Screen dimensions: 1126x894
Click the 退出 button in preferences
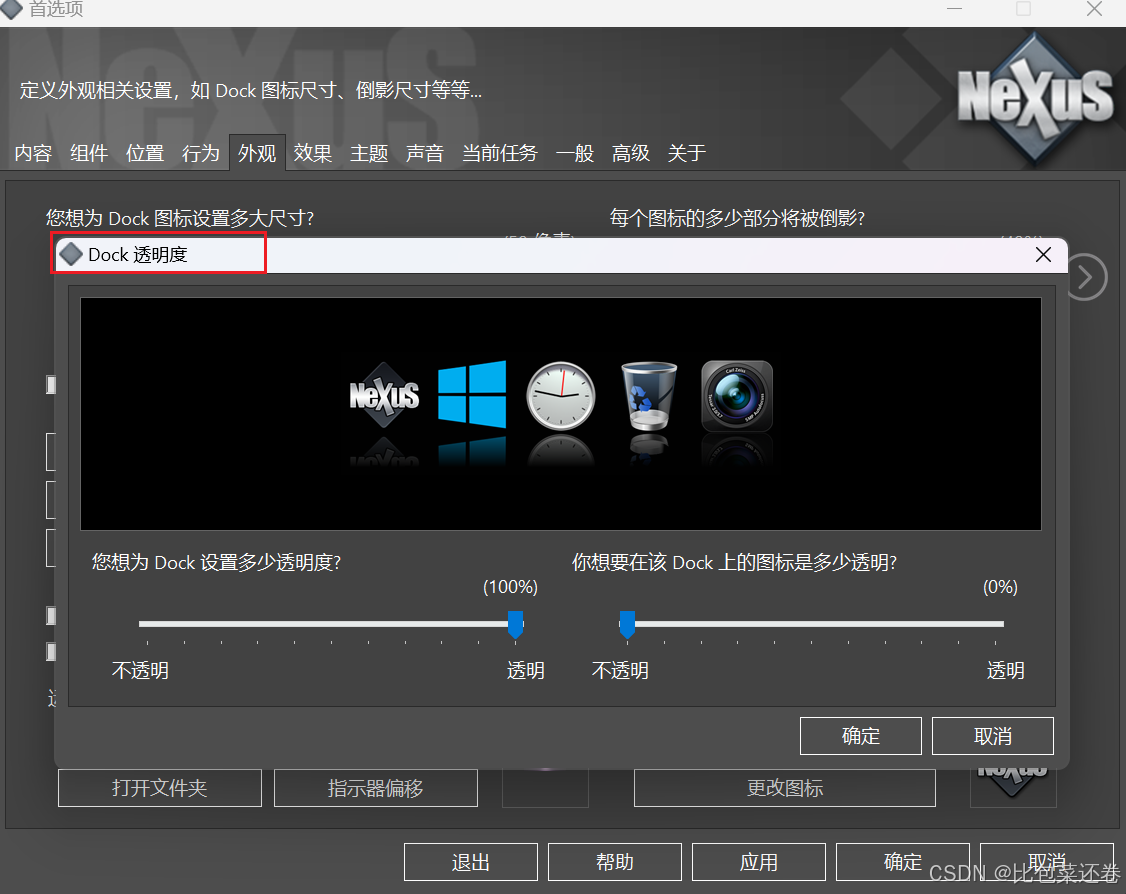(x=470, y=862)
